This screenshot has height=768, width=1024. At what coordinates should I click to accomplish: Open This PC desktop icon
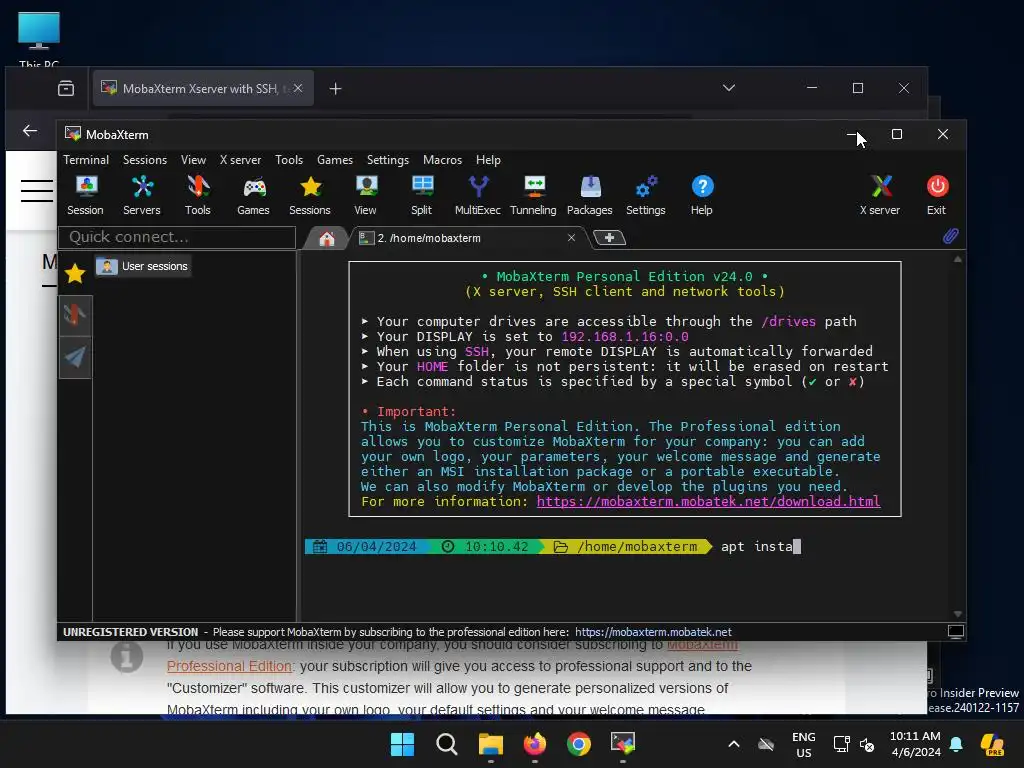click(x=39, y=39)
